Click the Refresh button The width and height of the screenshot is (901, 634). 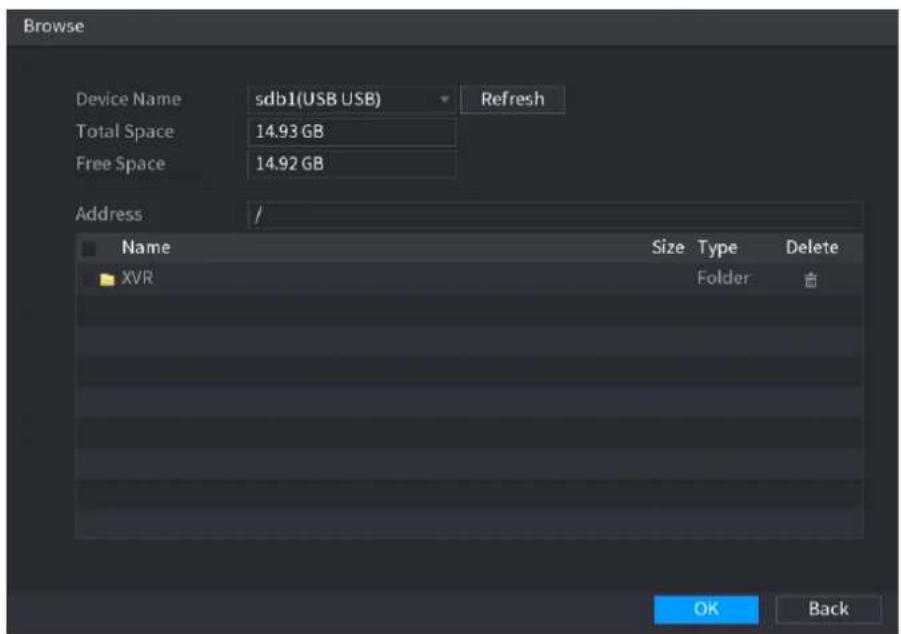[513, 99]
